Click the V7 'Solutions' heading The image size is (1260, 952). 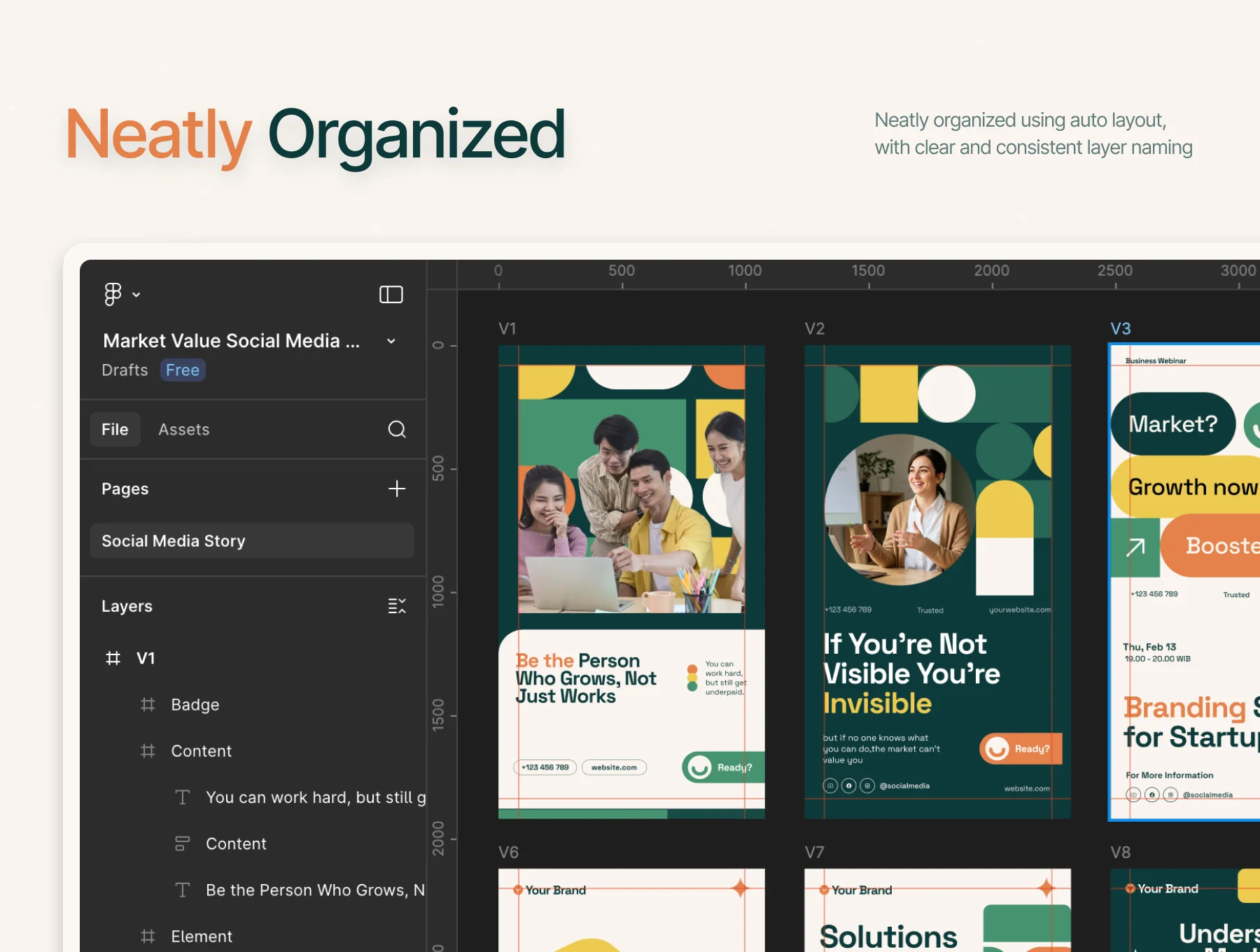(x=888, y=937)
